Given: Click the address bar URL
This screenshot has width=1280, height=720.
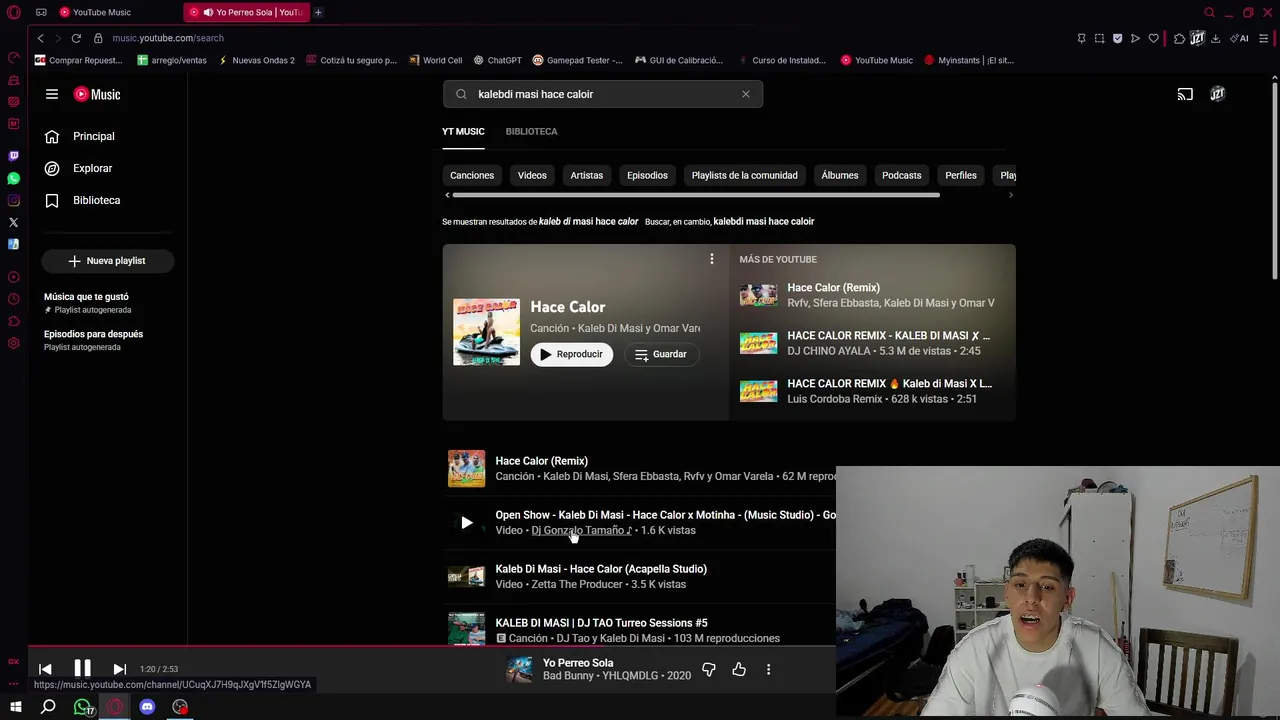Looking at the screenshot, I should point(168,38).
